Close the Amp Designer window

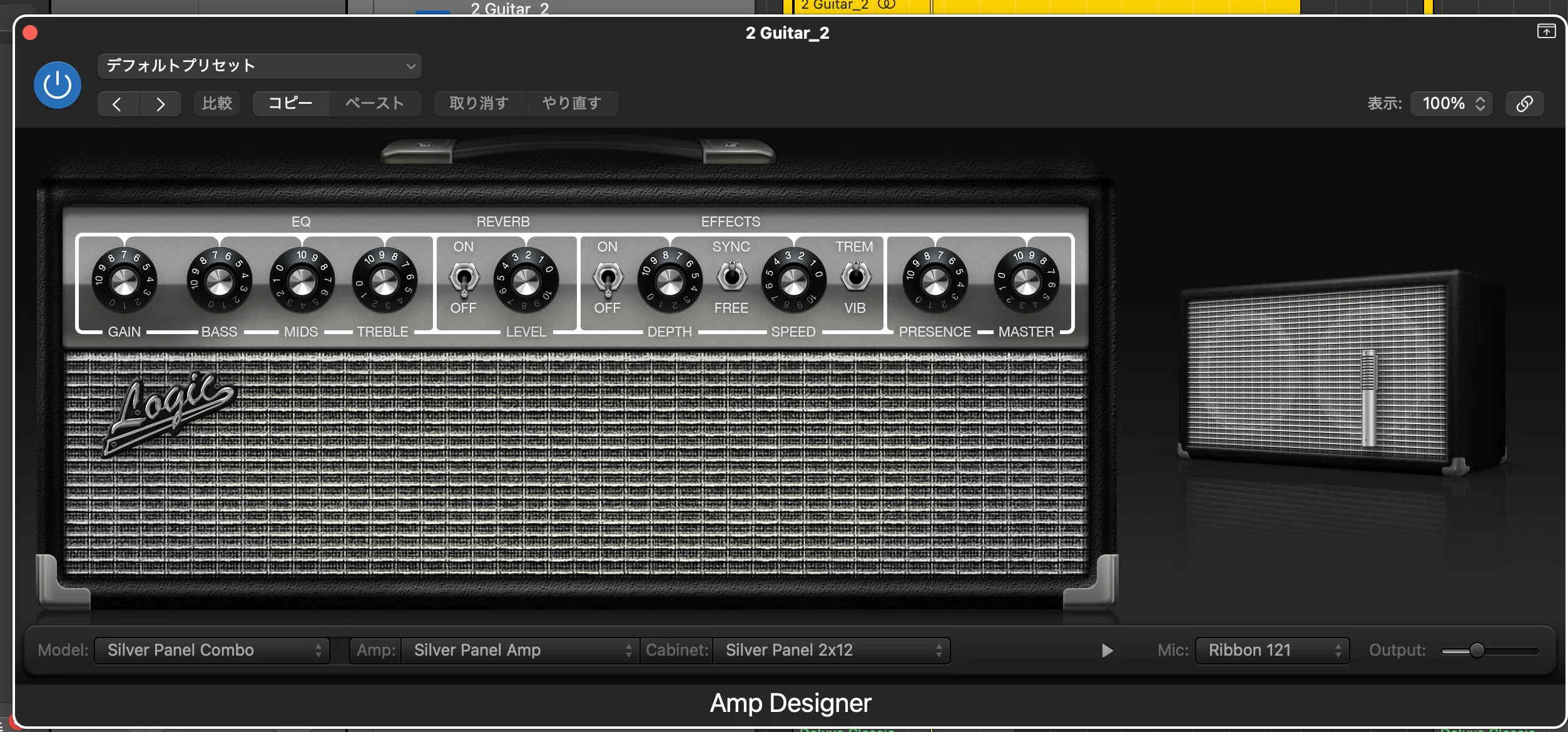30,33
